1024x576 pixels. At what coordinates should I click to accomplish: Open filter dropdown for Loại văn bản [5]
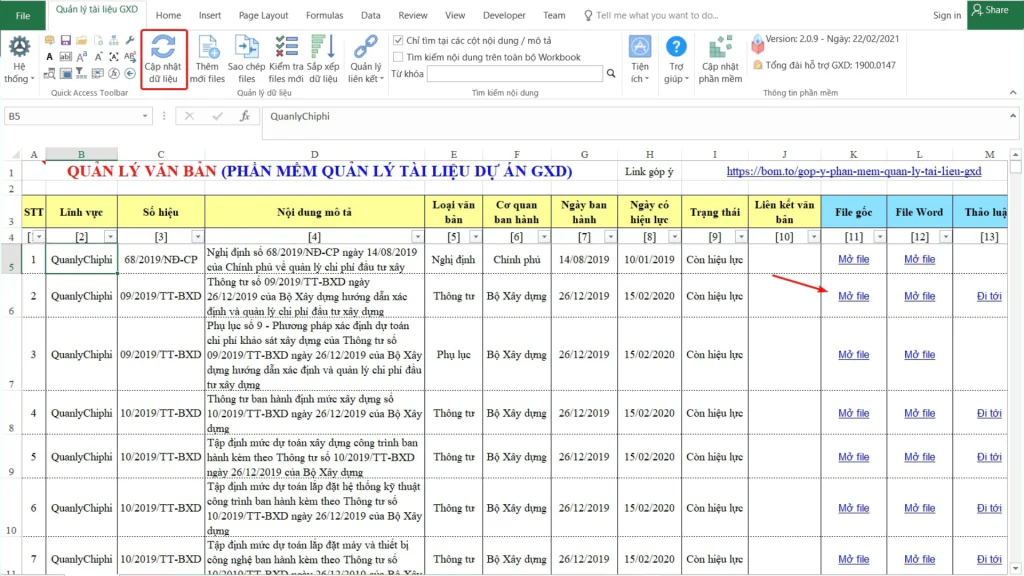(x=475, y=236)
